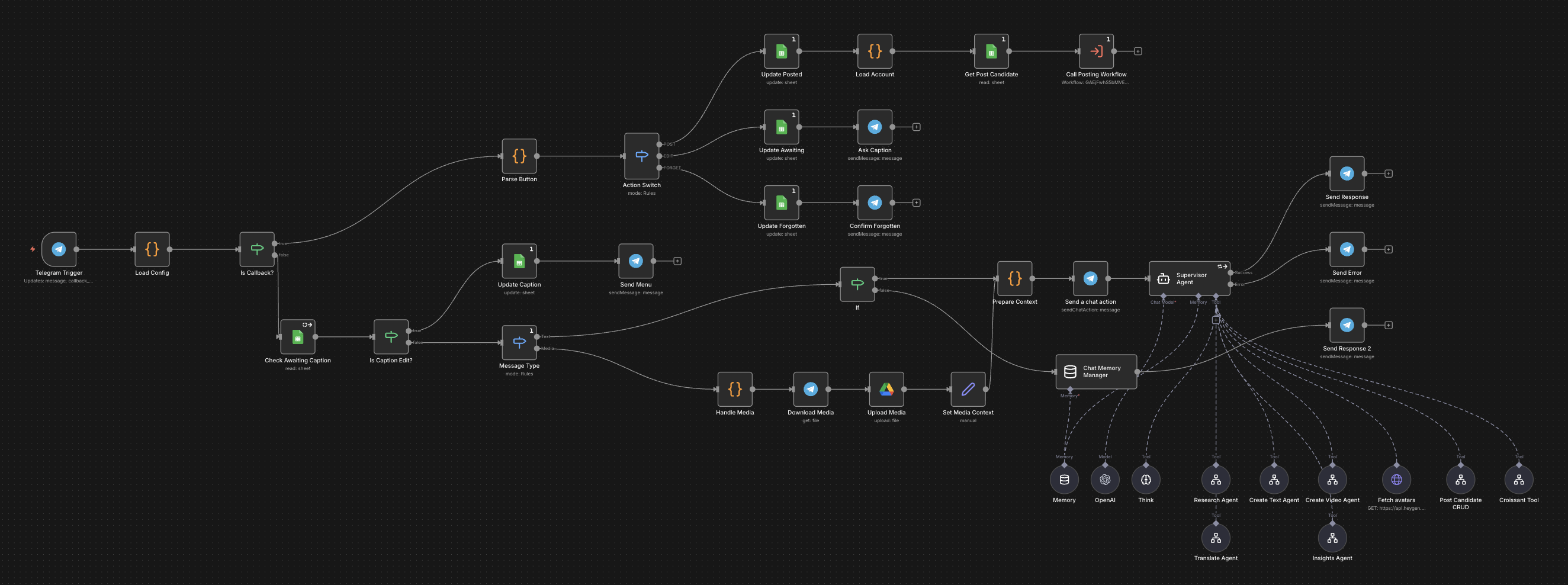Open the Chat Memory Manager node
The height and width of the screenshot is (585, 1568).
click(x=1095, y=371)
